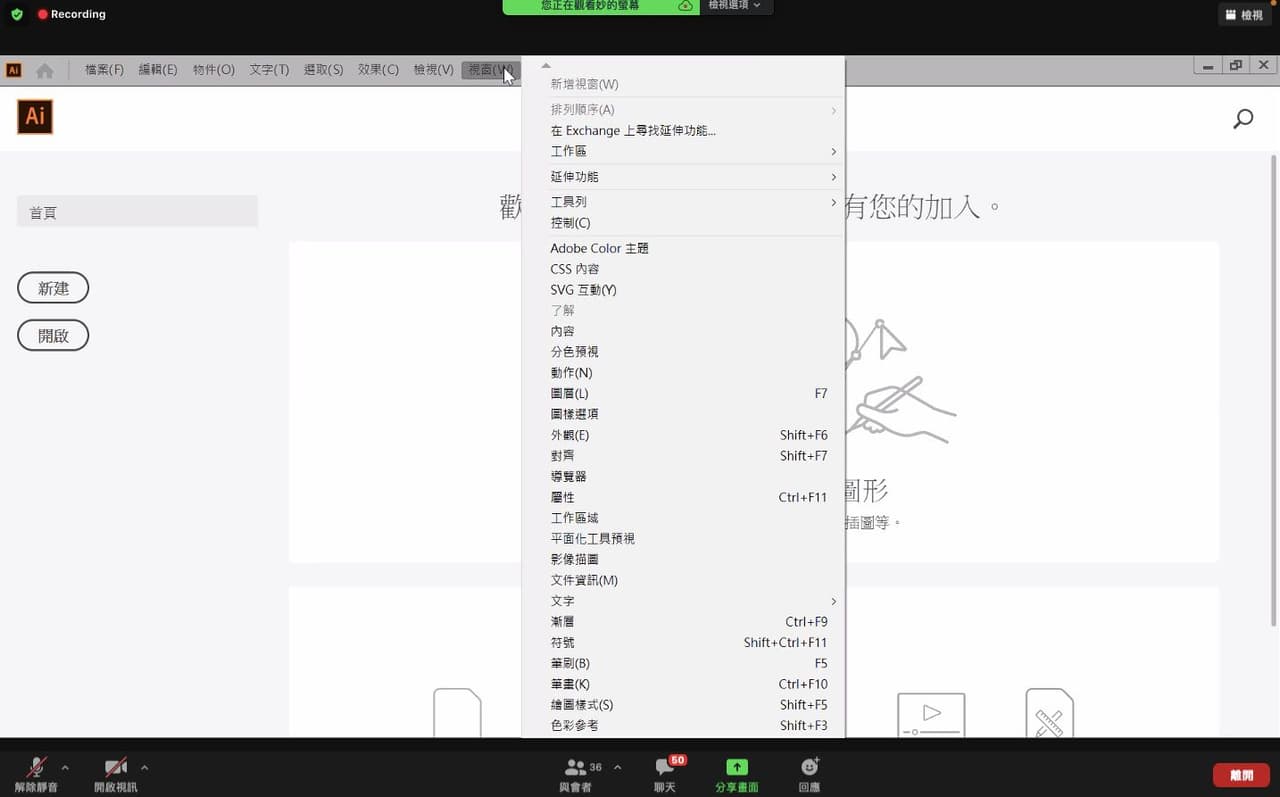Expand video options arrow next to camera
The width and height of the screenshot is (1280, 797).
pyautogui.click(x=144, y=768)
